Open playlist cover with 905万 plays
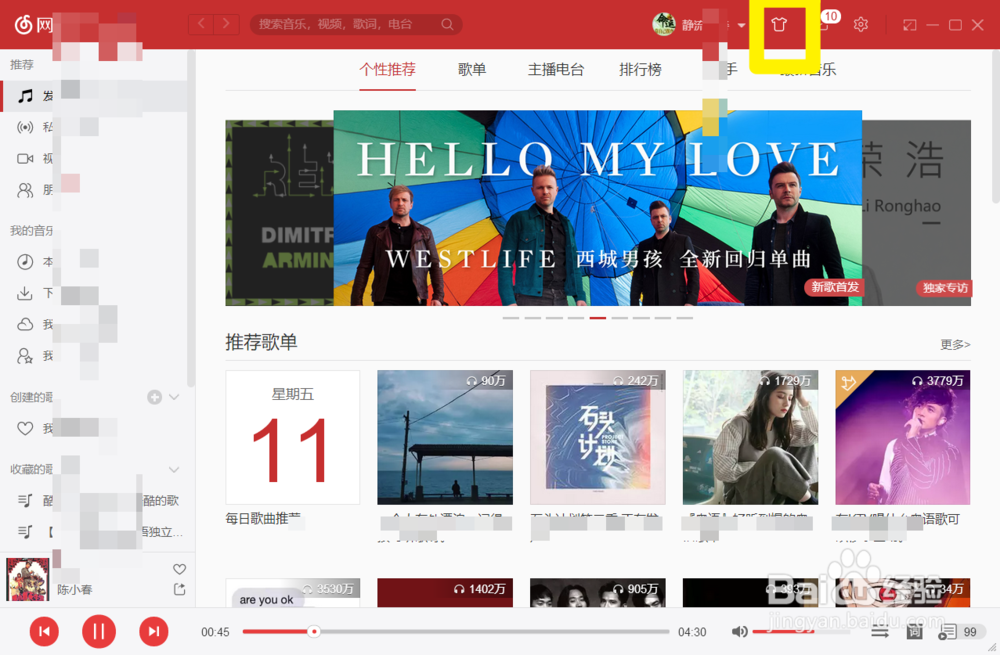The image size is (1000, 655). pos(598,592)
